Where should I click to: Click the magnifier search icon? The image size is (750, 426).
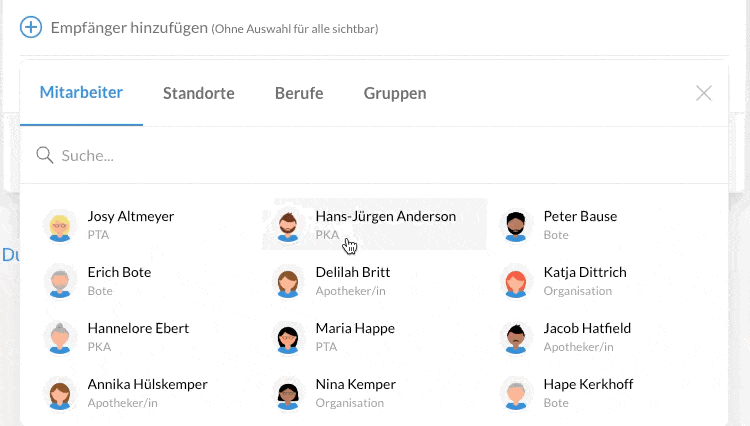[x=44, y=155]
